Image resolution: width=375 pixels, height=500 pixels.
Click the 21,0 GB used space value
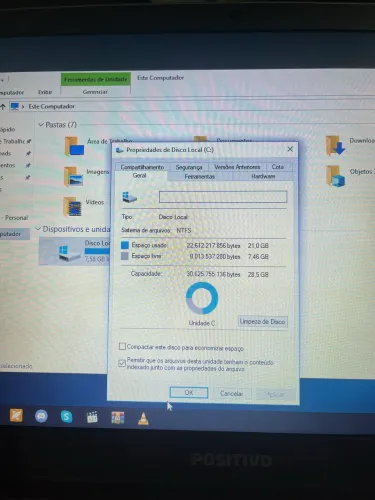click(258, 246)
